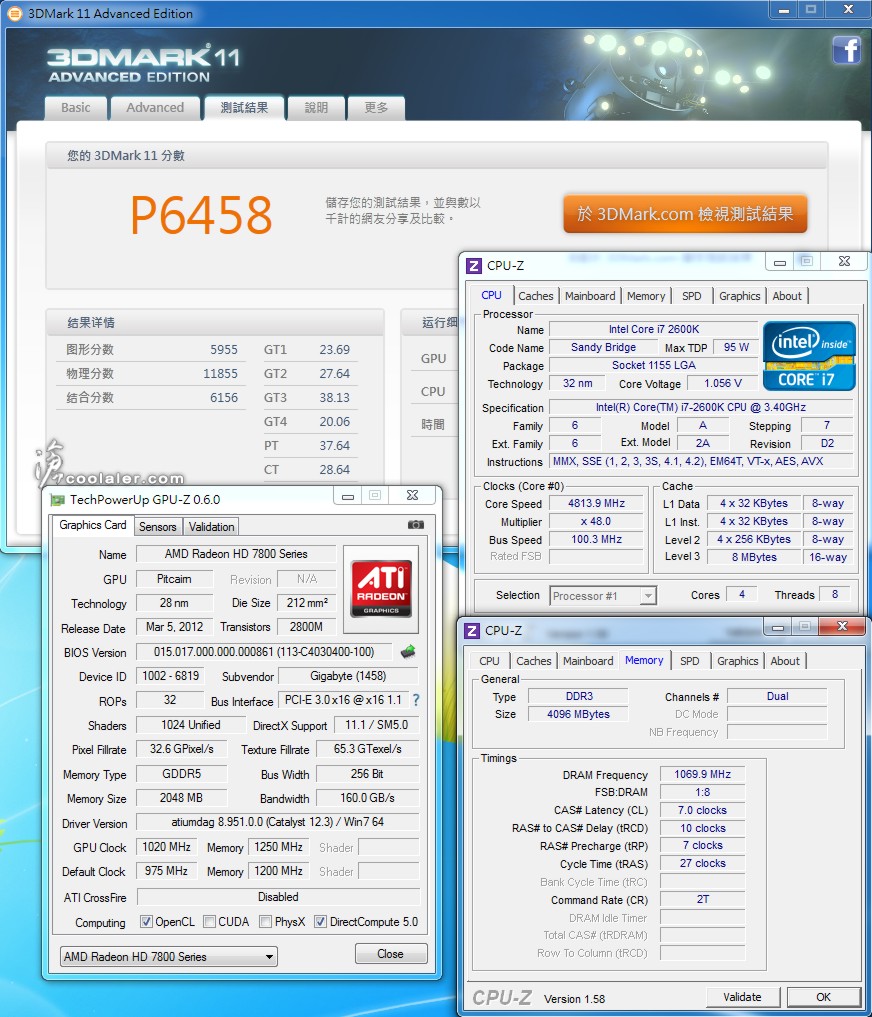Select the Graphics Card tab in GPU-Z

coord(93,525)
